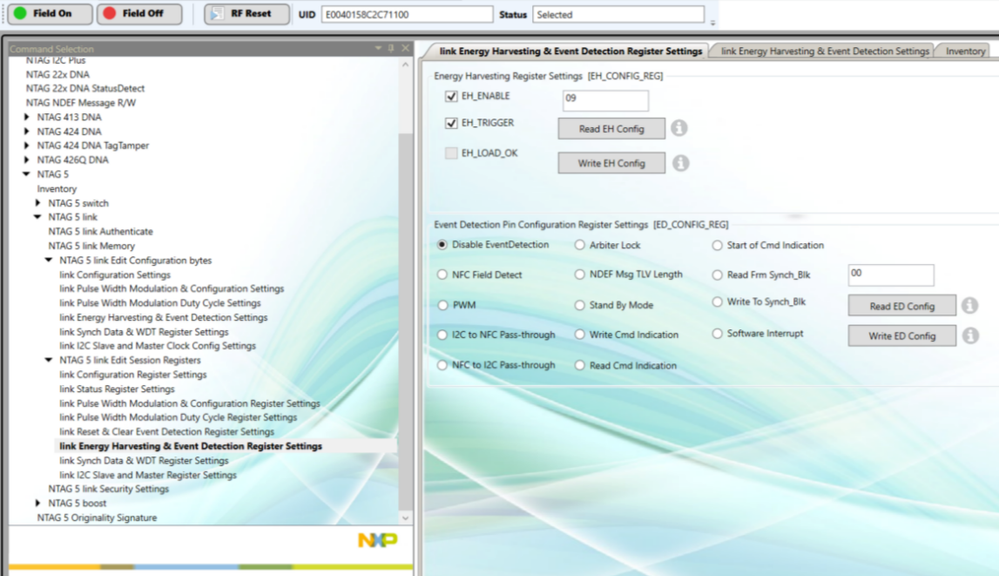999x576 pixels.
Task: Collapse the NTAG 5 tree node
Action: tap(26, 174)
